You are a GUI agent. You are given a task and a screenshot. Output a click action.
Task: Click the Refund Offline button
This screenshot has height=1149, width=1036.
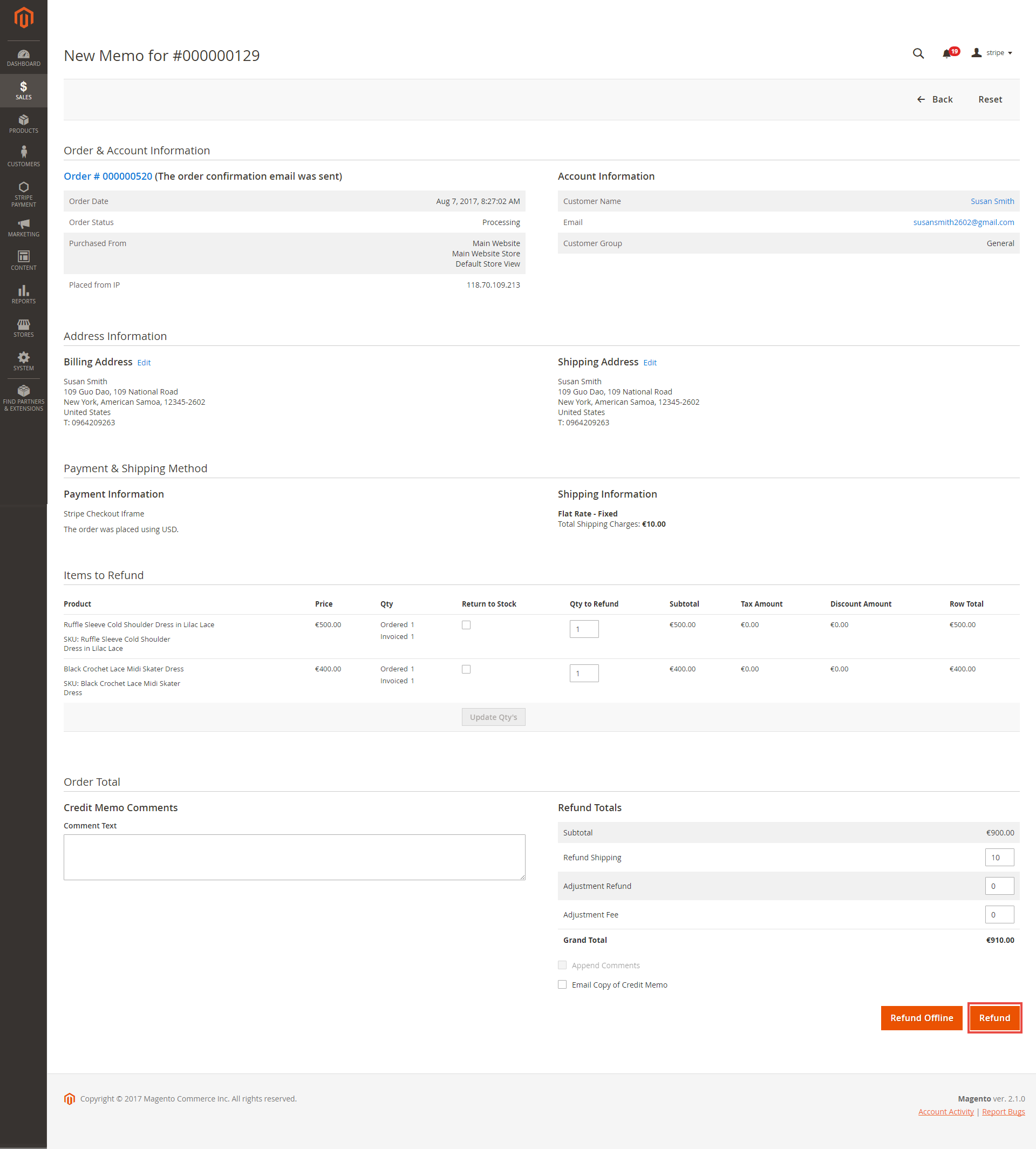[x=921, y=1018]
